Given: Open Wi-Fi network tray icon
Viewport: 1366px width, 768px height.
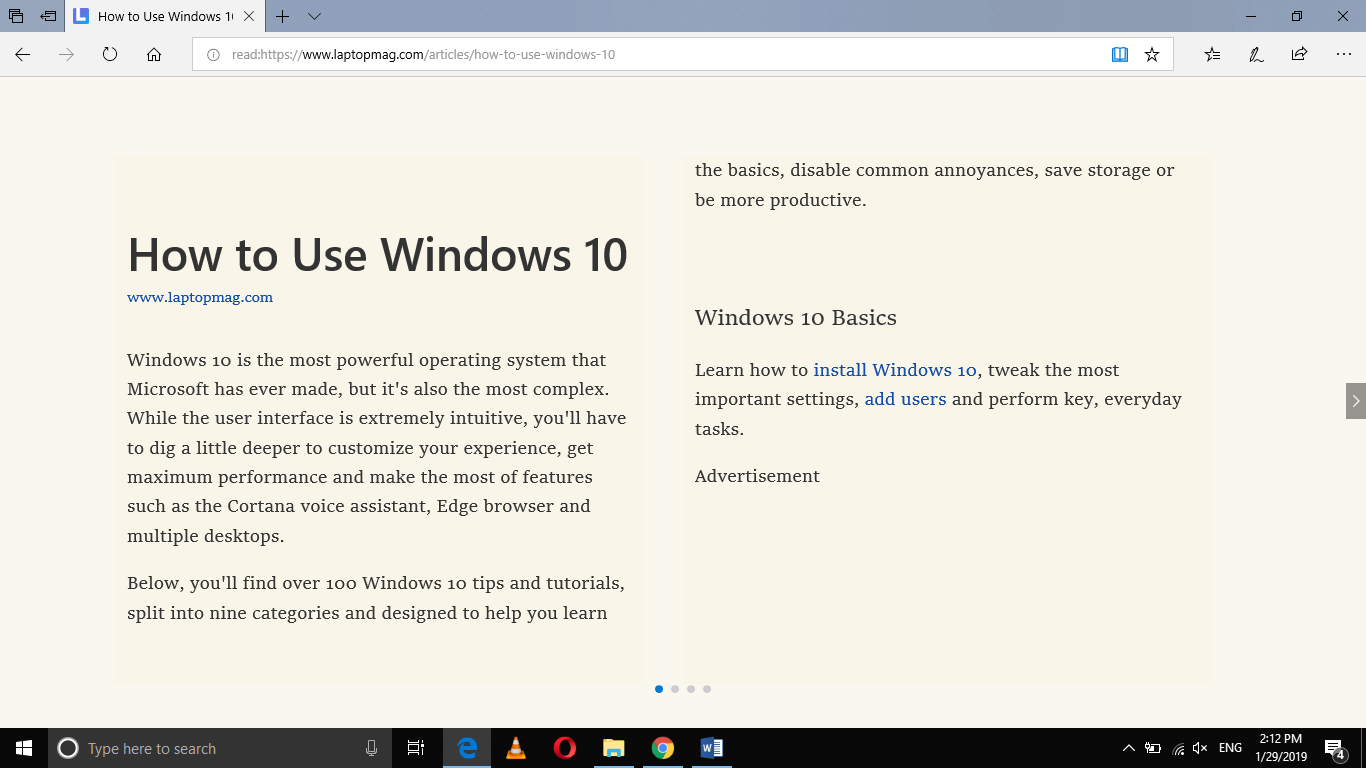Looking at the screenshot, I should pyautogui.click(x=1178, y=748).
